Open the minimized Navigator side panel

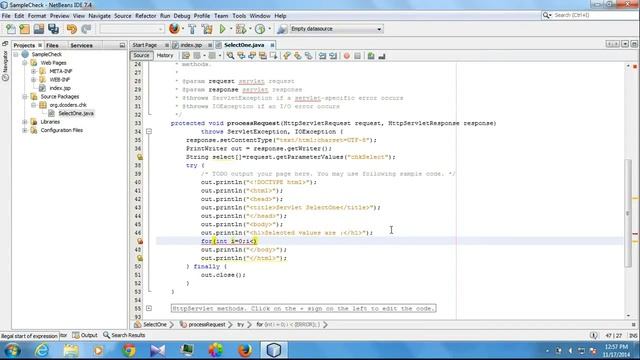(5, 65)
